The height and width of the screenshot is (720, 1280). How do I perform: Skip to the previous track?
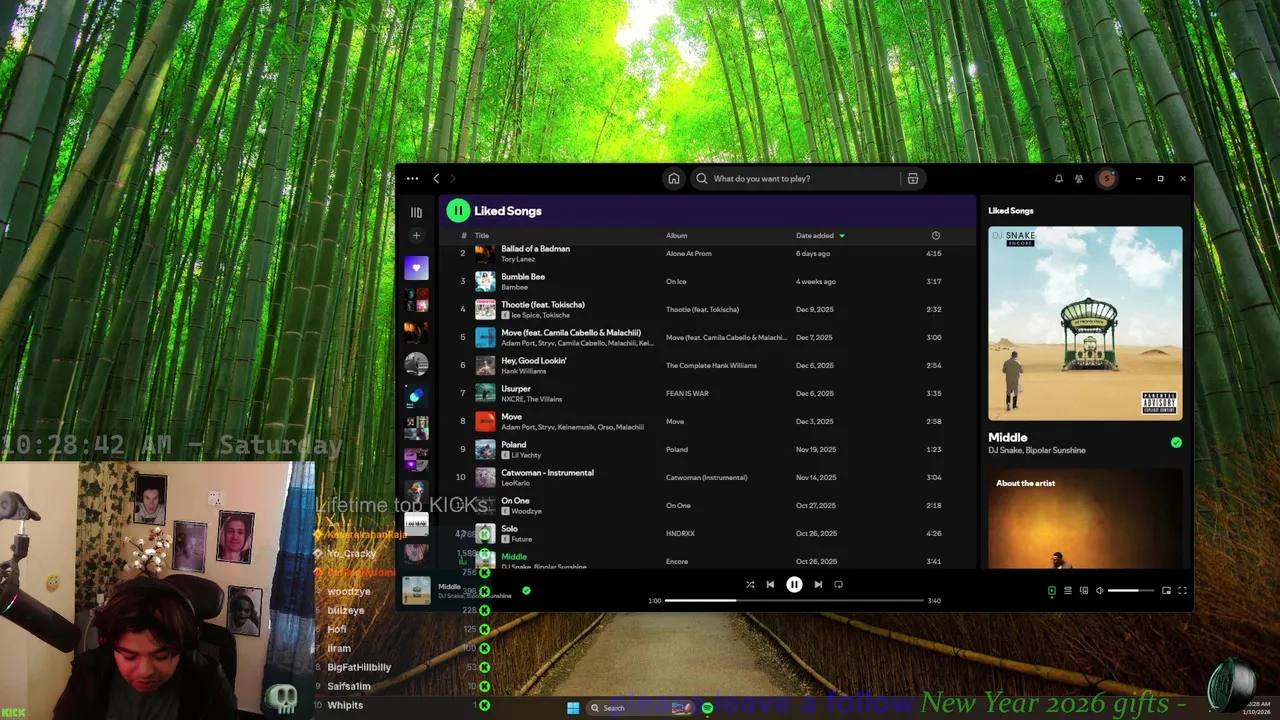[770, 585]
